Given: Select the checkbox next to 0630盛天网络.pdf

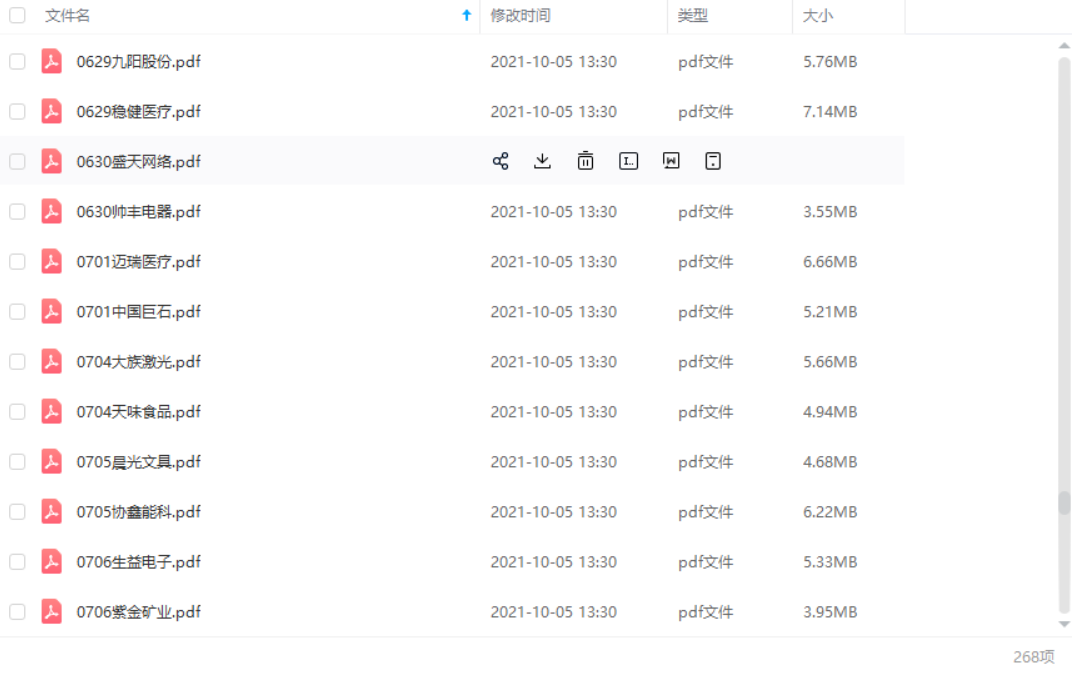Looking at the screenshot, I should [x=18, y=161].
